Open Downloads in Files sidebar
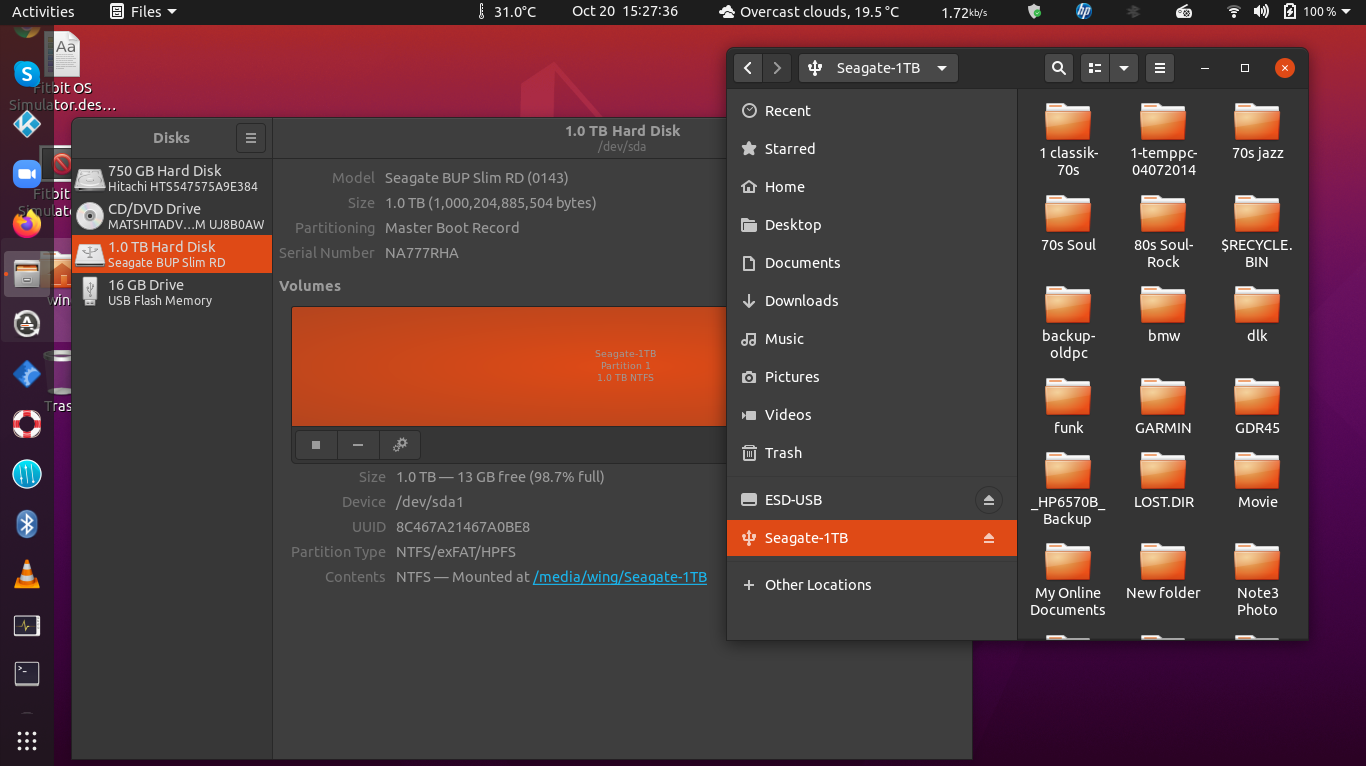 (x=872, y=301)
